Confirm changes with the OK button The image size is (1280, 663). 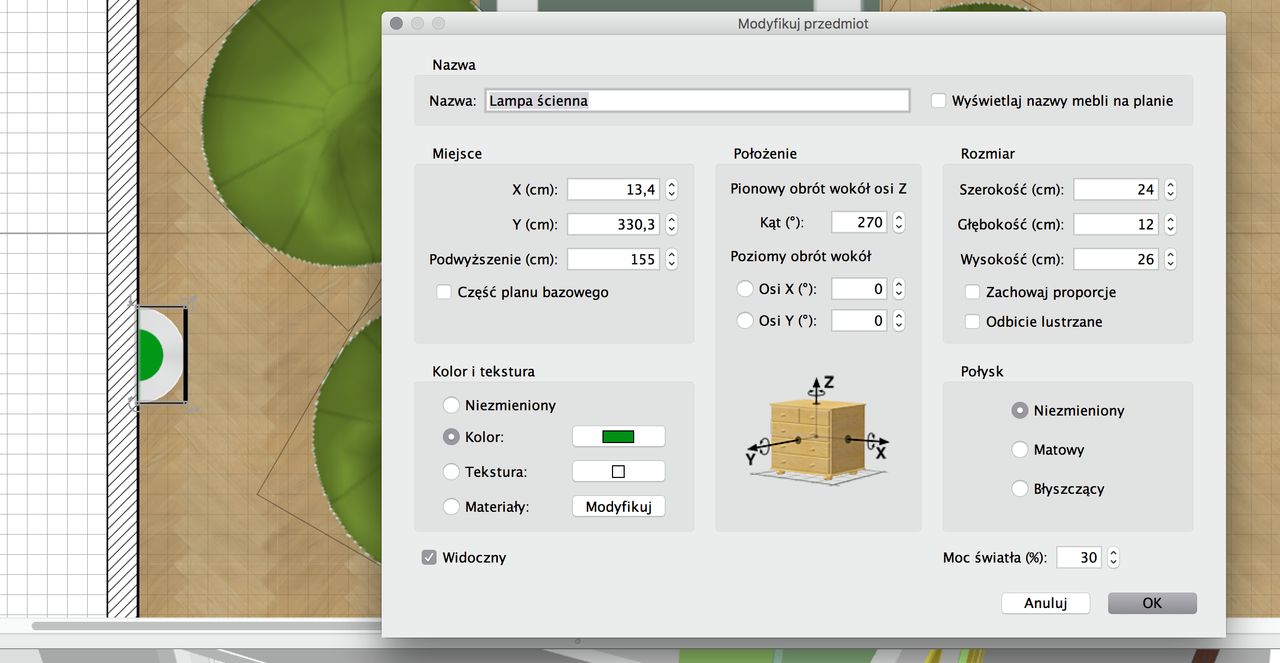coord(1152,603)
